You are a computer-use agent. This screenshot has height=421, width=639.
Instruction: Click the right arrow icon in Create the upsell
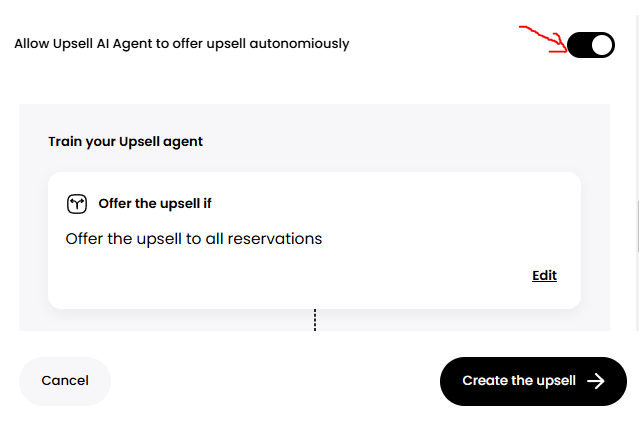point(596,381)
